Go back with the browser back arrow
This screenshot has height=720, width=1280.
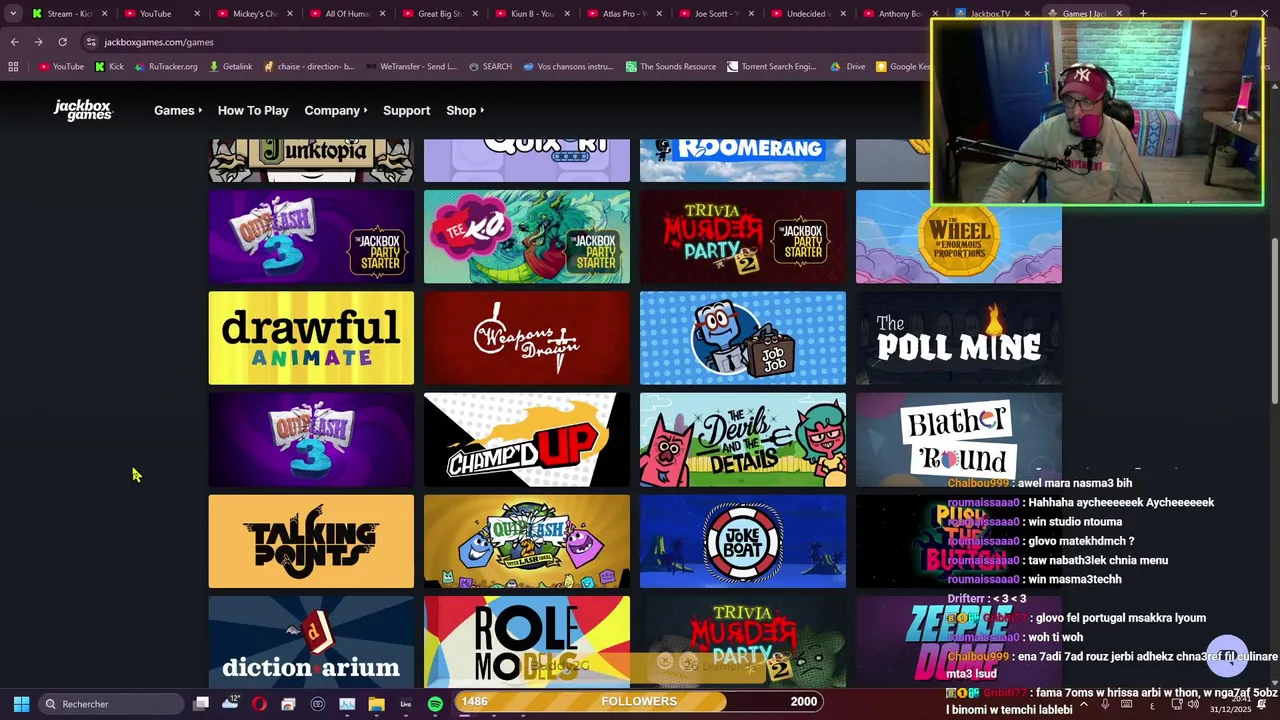point(14,42)
